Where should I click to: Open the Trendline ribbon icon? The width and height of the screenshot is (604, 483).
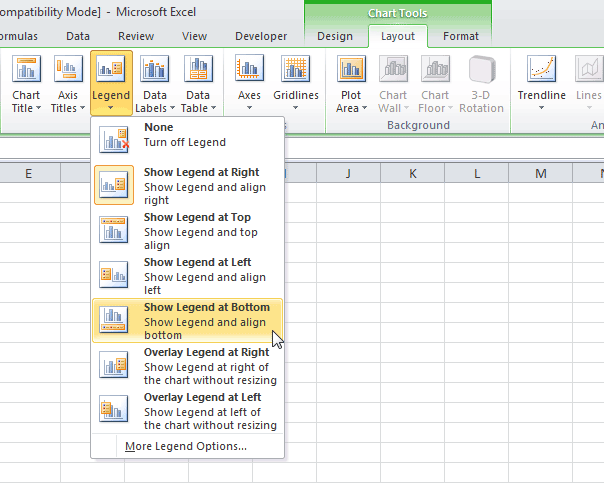pyautogui.click(x=542, y=69)
